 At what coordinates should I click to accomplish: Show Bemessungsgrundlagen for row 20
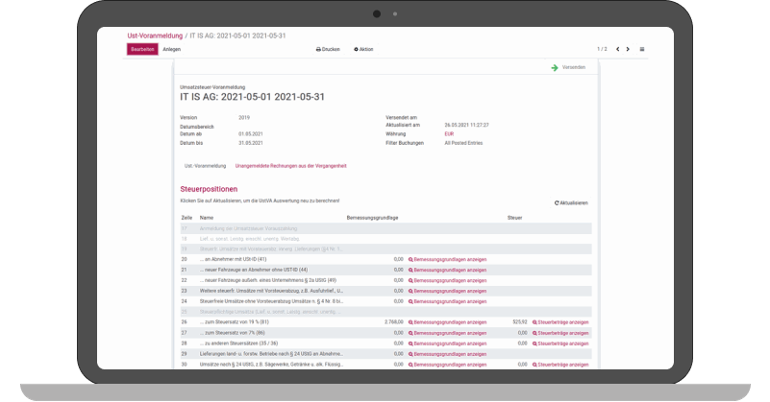(447, 259)
